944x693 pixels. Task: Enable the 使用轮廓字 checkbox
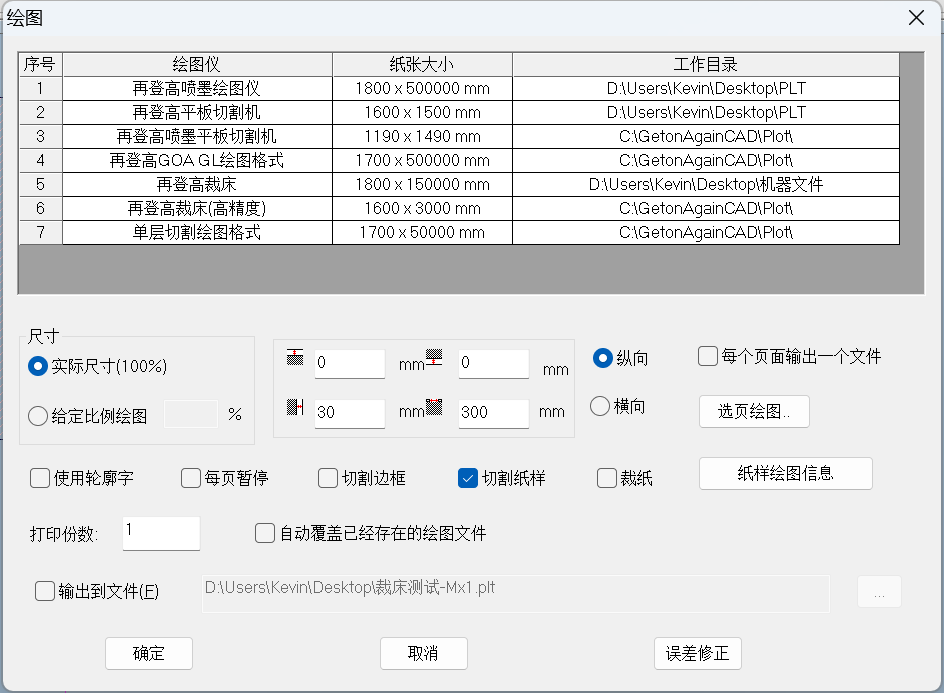41,478
